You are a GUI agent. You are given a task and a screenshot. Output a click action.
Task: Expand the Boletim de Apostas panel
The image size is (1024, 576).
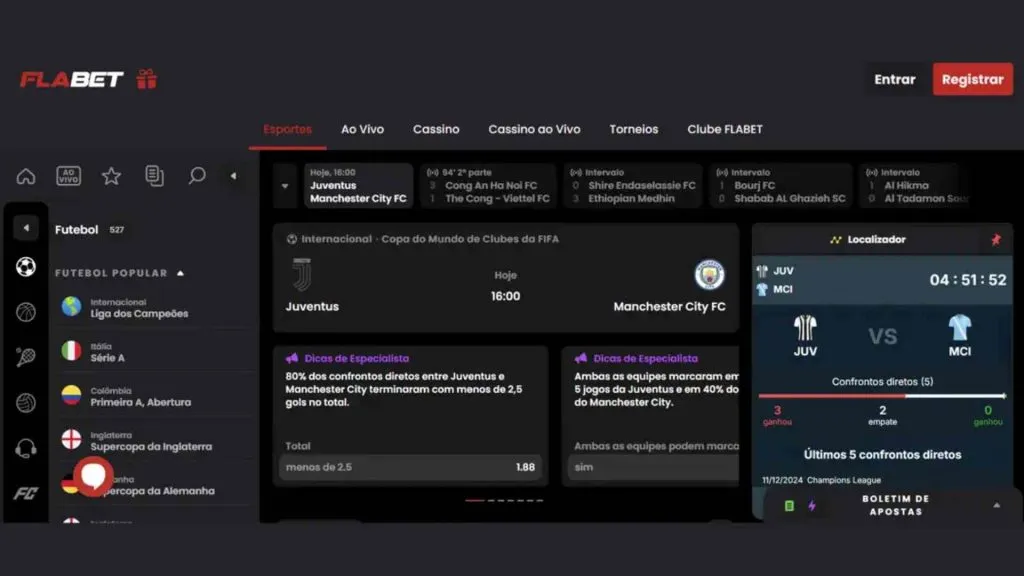tap(996, 505)
